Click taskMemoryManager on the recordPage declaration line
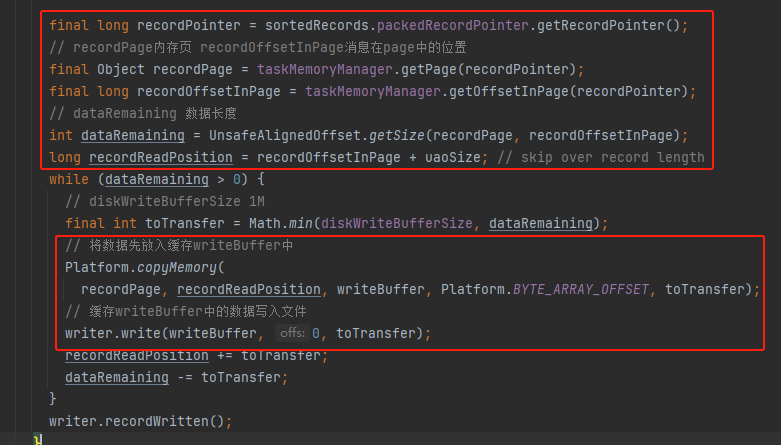The height and width of the screenshot is (445, 781). (x=325, y=69)
